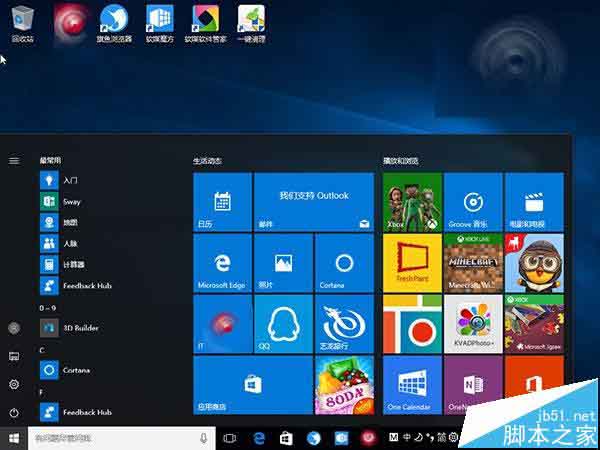Open the IME settings gear in tray
600x450 pixels.
[x=453, y=437]
